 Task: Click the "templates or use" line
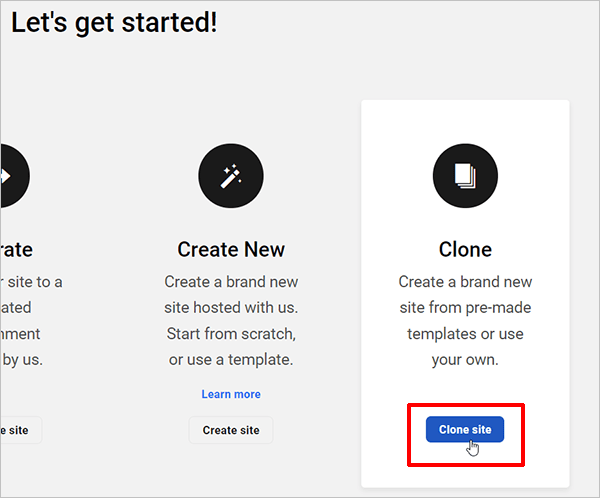pos(465,334)
